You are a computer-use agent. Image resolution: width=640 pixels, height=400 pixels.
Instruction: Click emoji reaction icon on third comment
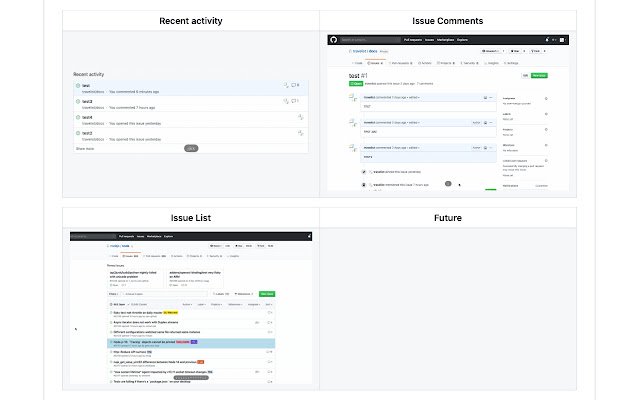tap(485, 147)
